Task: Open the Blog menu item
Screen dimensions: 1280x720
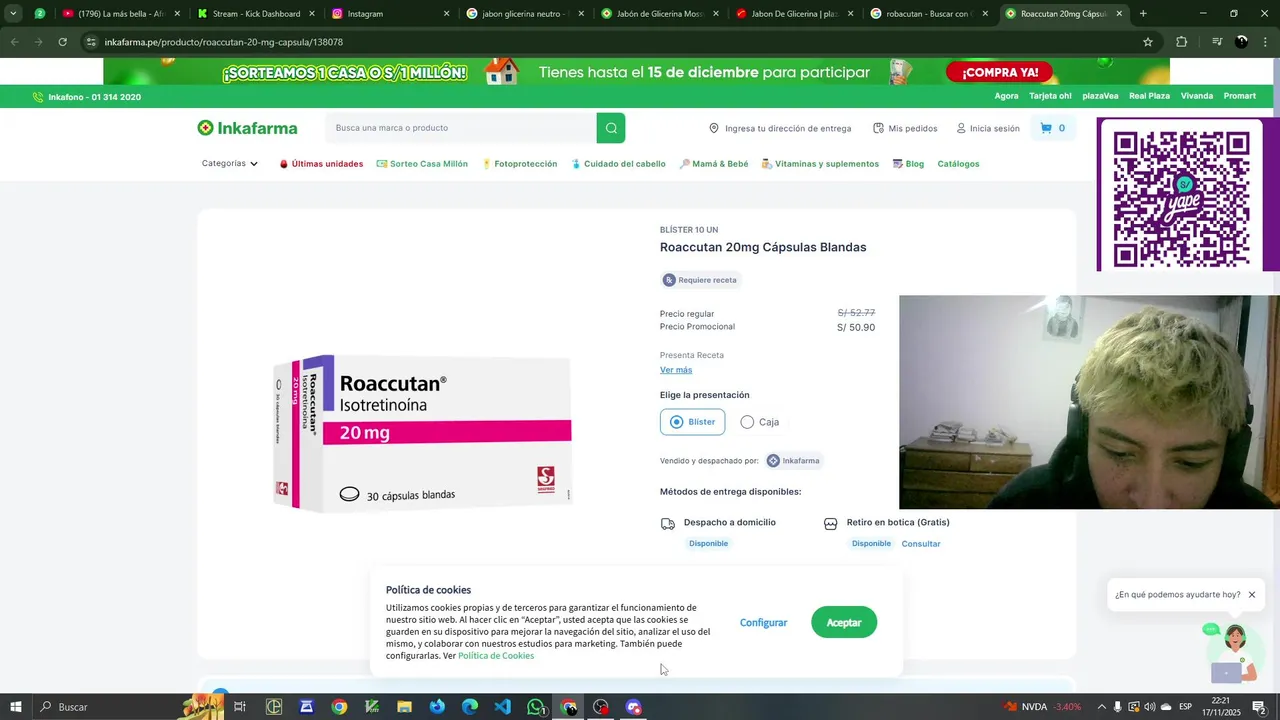Action: (x=908, y=164)
